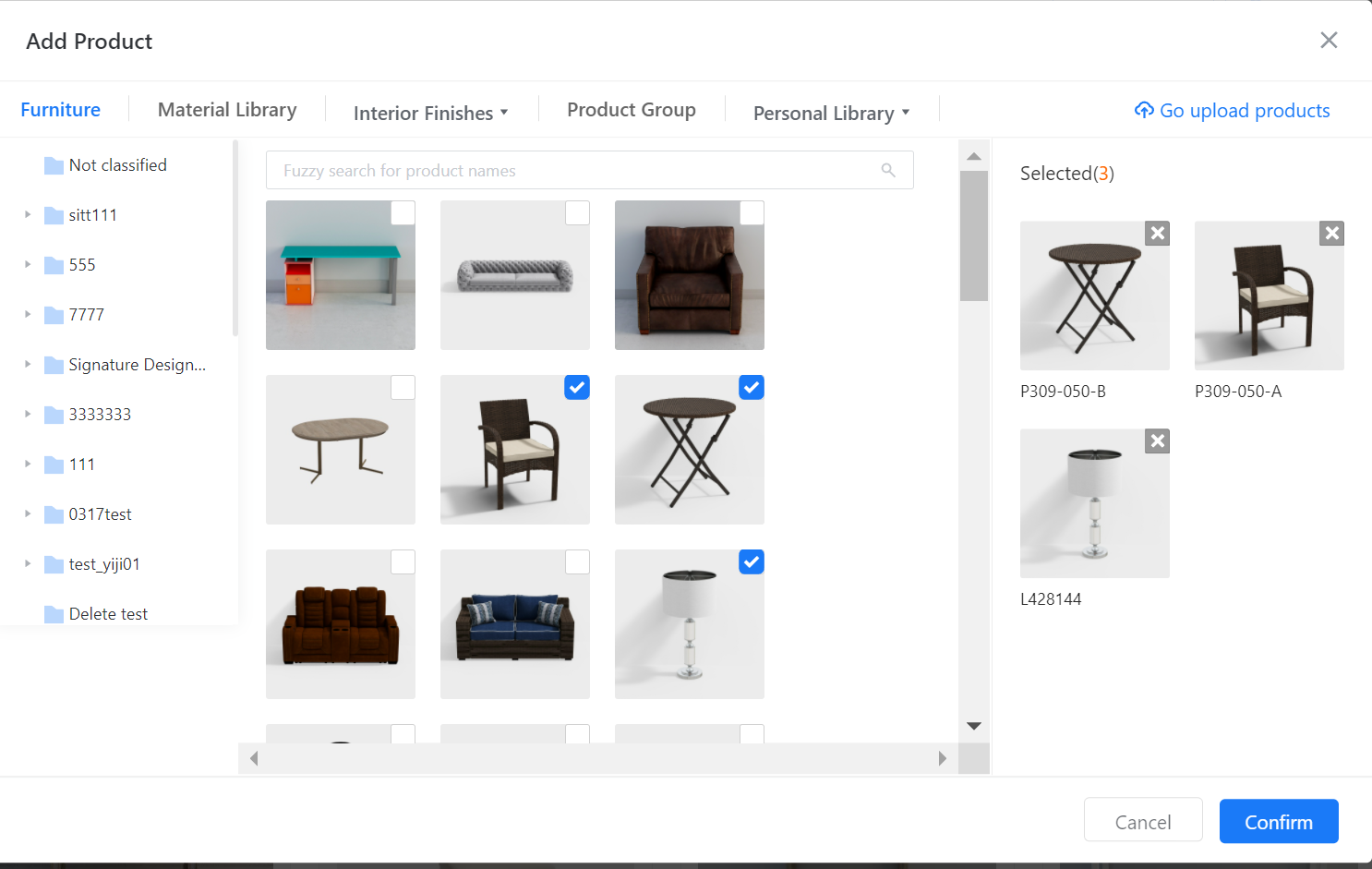Viewport: 1372px width, 869px height.
Task: Switch to the Material Library tab
Action: (227, 110)
